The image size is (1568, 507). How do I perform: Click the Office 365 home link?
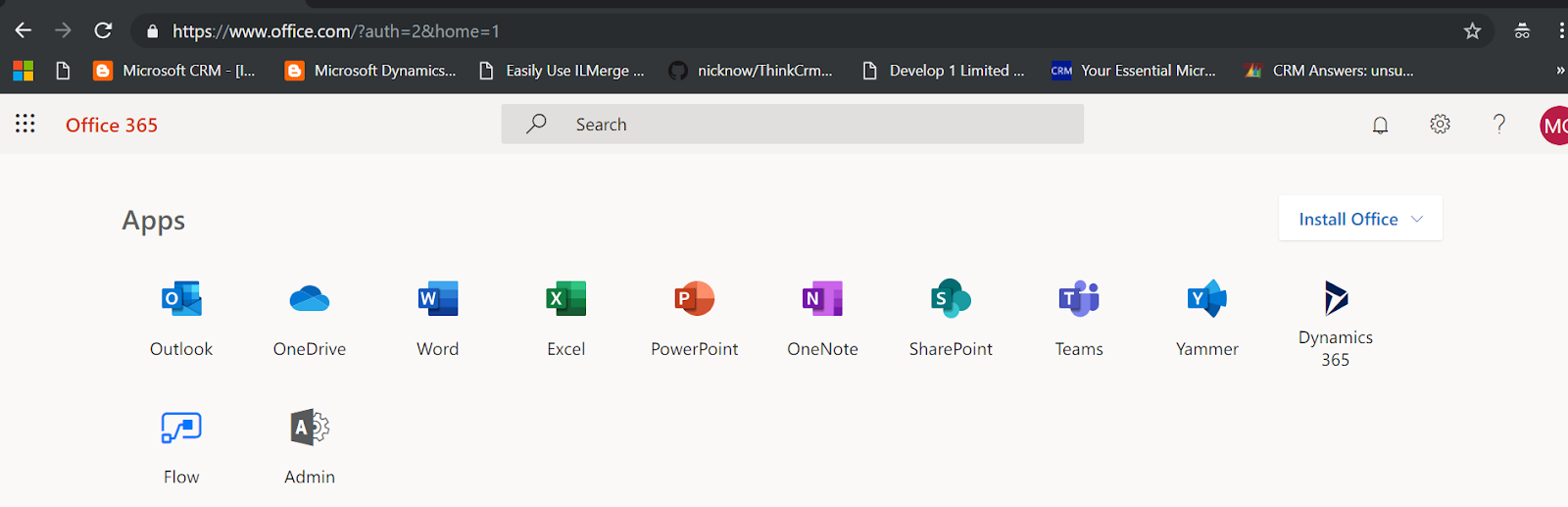pyautogui.click(x=112, y=125)
